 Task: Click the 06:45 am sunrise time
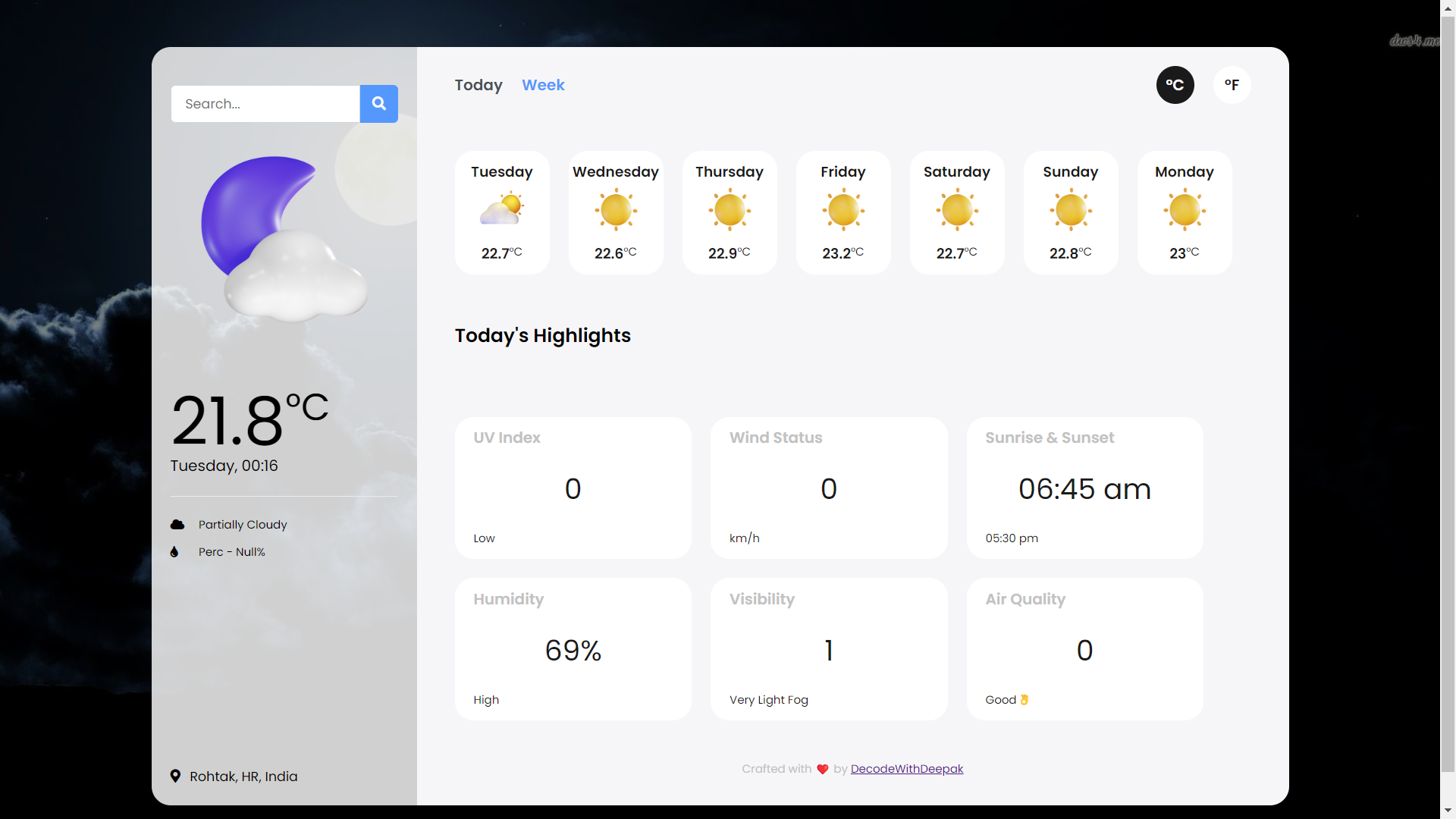1084,488
